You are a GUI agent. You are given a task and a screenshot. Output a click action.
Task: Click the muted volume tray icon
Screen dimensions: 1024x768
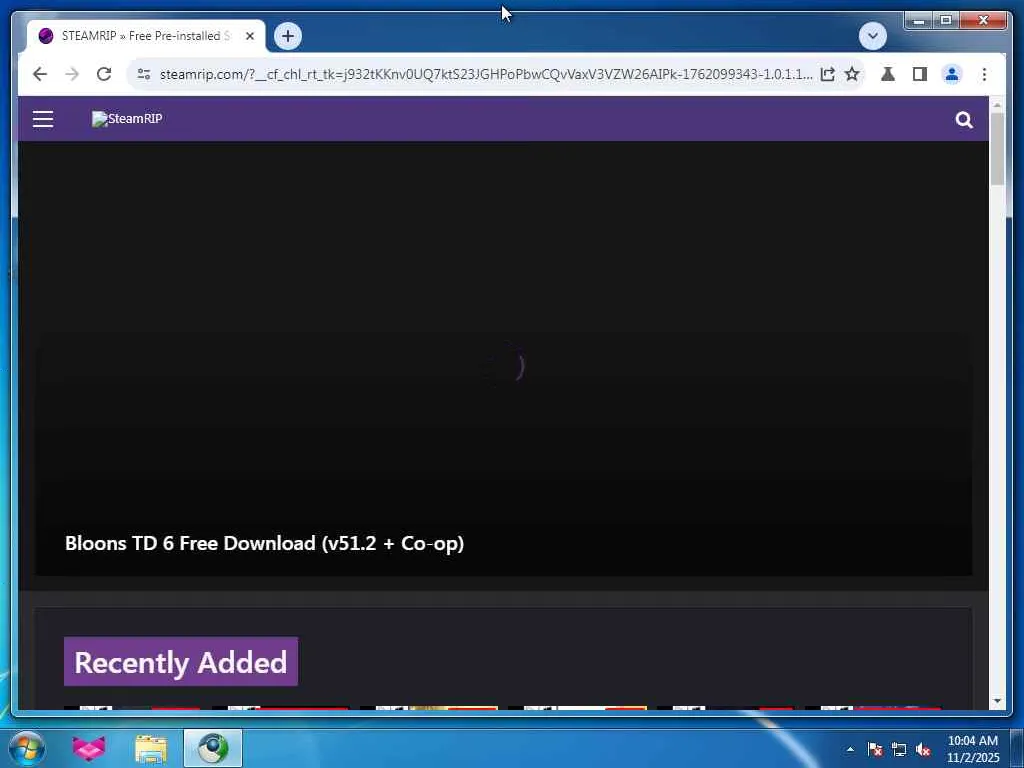pyautogui.click(x=923, y=749)
